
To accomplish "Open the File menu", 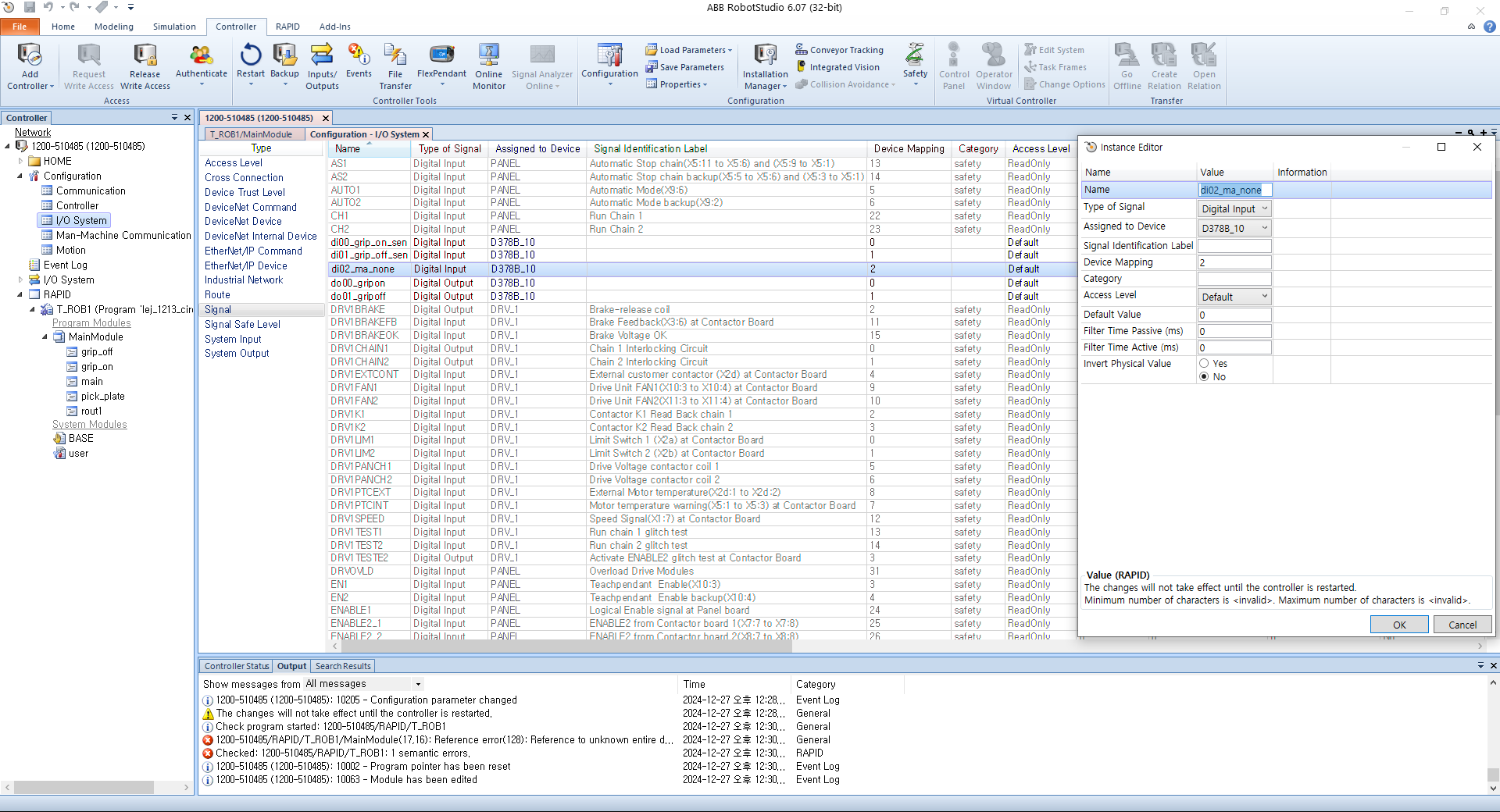I will [20, 27].
